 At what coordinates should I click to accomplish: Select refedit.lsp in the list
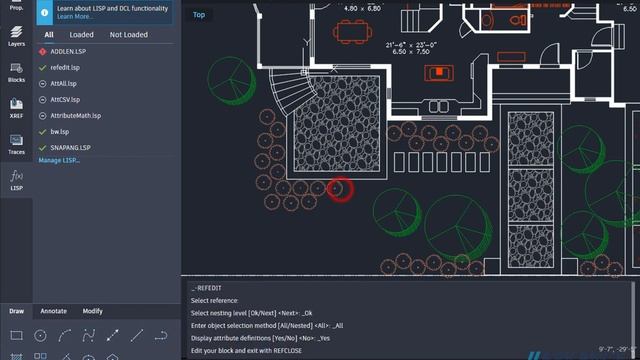pos(65,68)
